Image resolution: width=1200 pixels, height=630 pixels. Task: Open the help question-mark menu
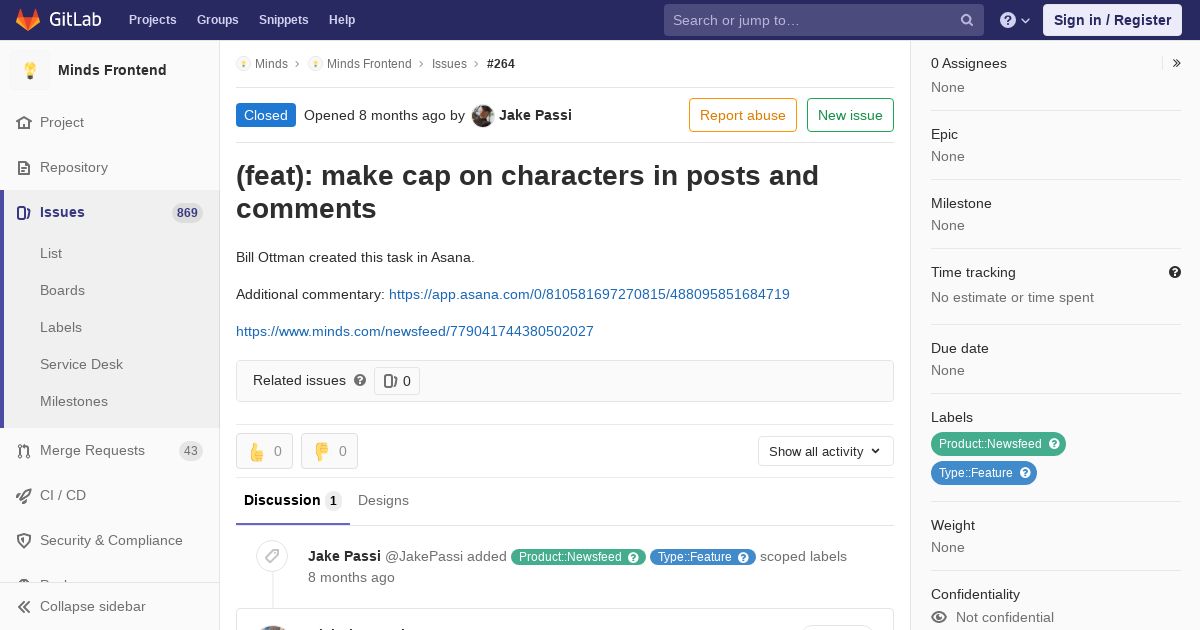1015,20
